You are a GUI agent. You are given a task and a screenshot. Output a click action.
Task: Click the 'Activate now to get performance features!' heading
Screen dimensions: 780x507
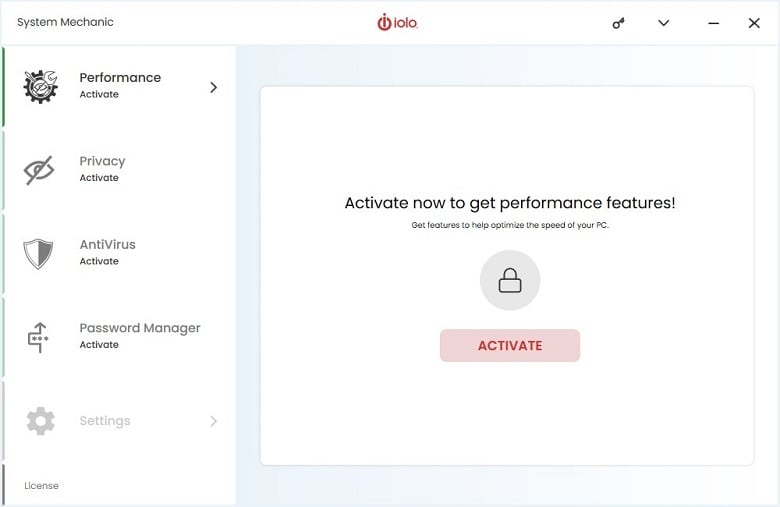point(510,203)
